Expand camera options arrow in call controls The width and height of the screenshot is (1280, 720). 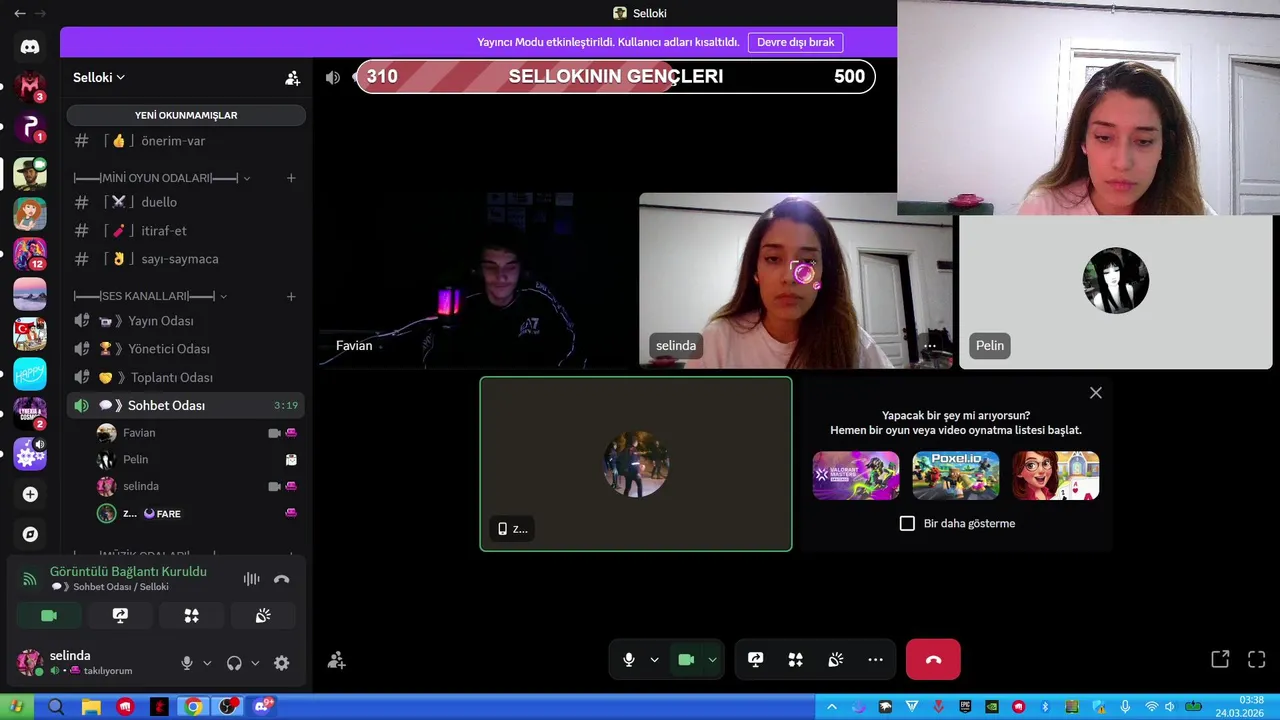(x=712, y=660)
